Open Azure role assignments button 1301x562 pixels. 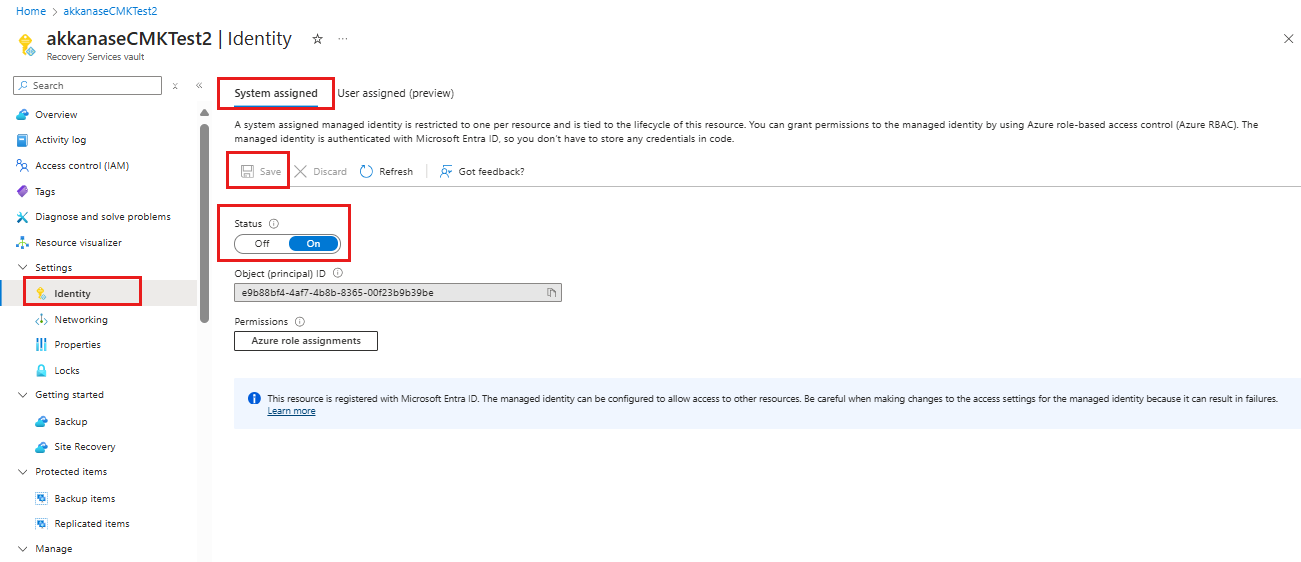(x=305, y=341)
